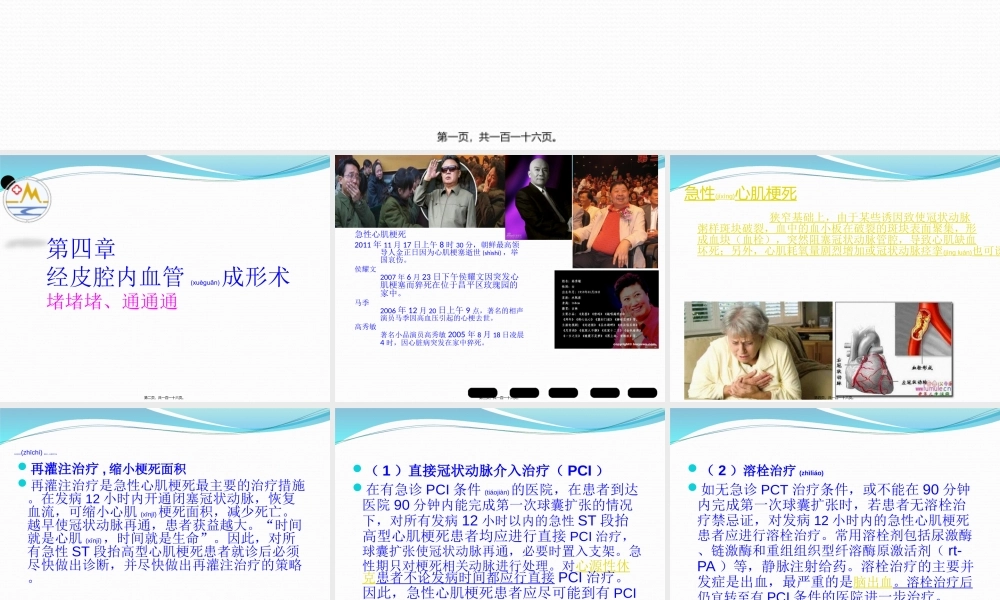Screen dimensions: 1000x600
Task: Select the yellow highlighted 心源性休克 text
Action: click(x=601, y=567)
